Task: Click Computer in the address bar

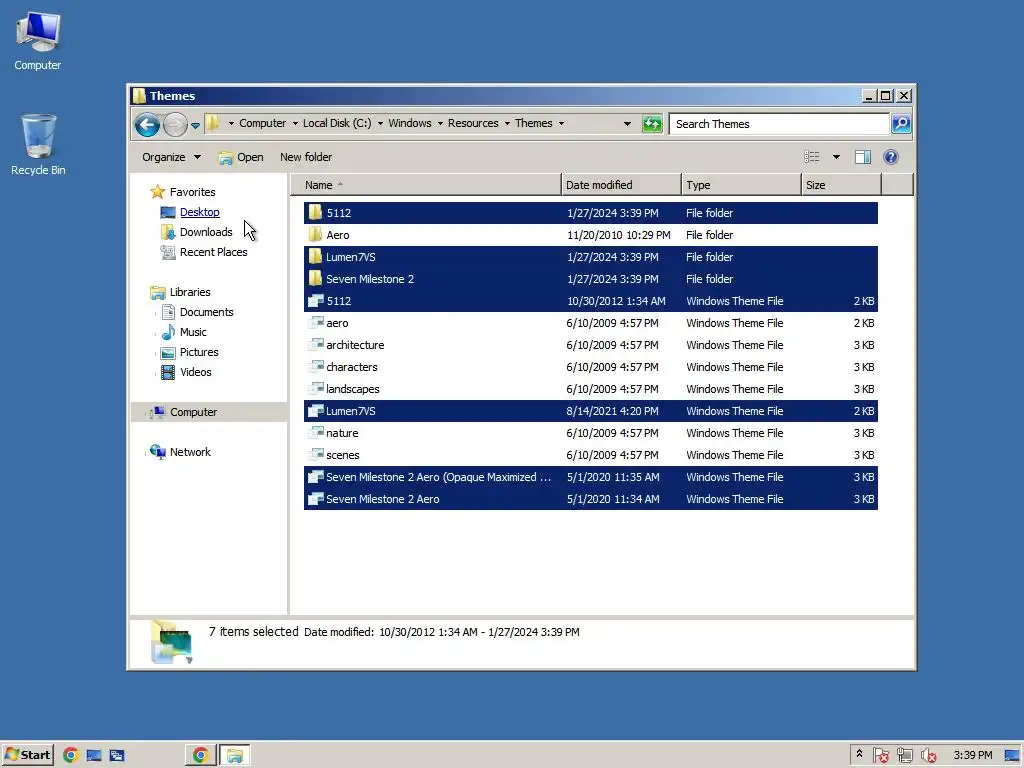Action: click(x=263, y=123)
